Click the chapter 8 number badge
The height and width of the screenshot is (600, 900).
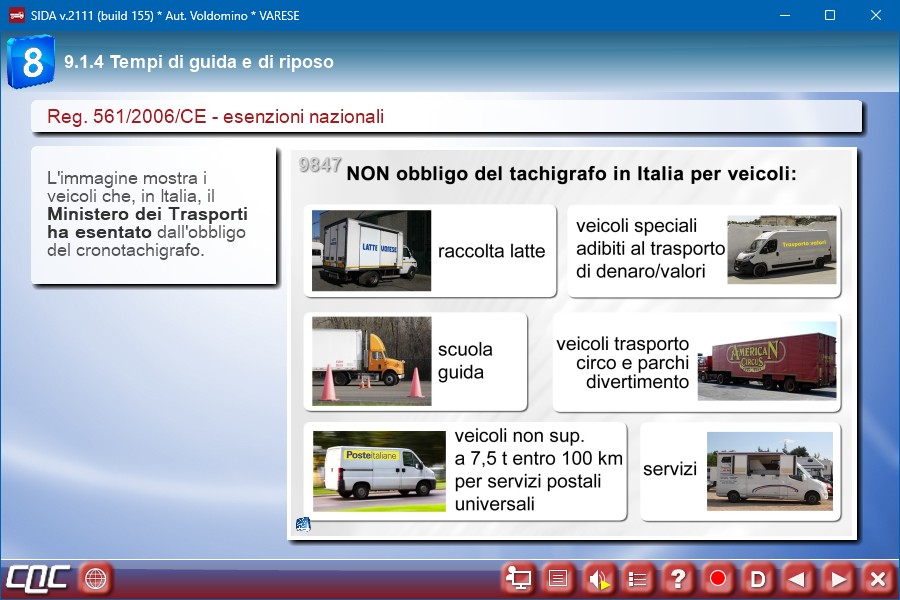point(31,62)
